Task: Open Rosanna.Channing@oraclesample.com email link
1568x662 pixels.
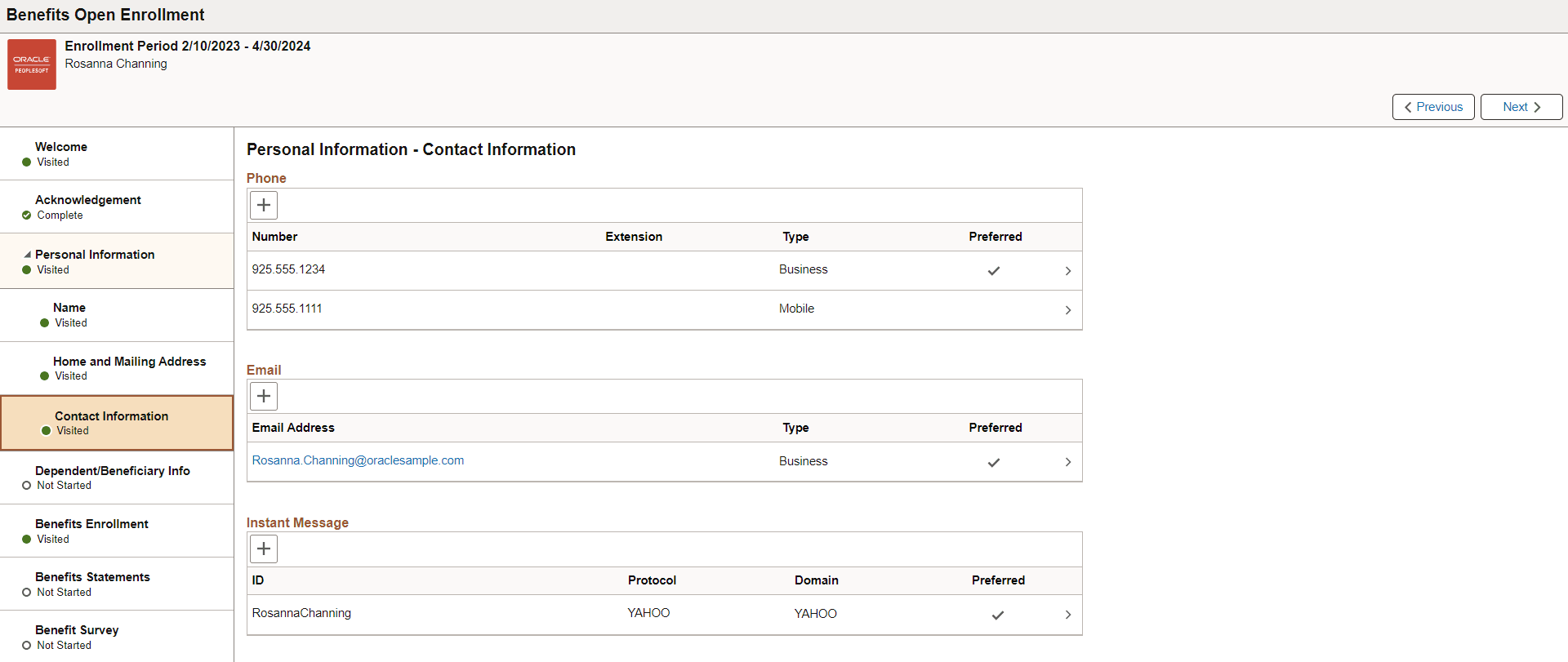Action: tap(358, 460)
